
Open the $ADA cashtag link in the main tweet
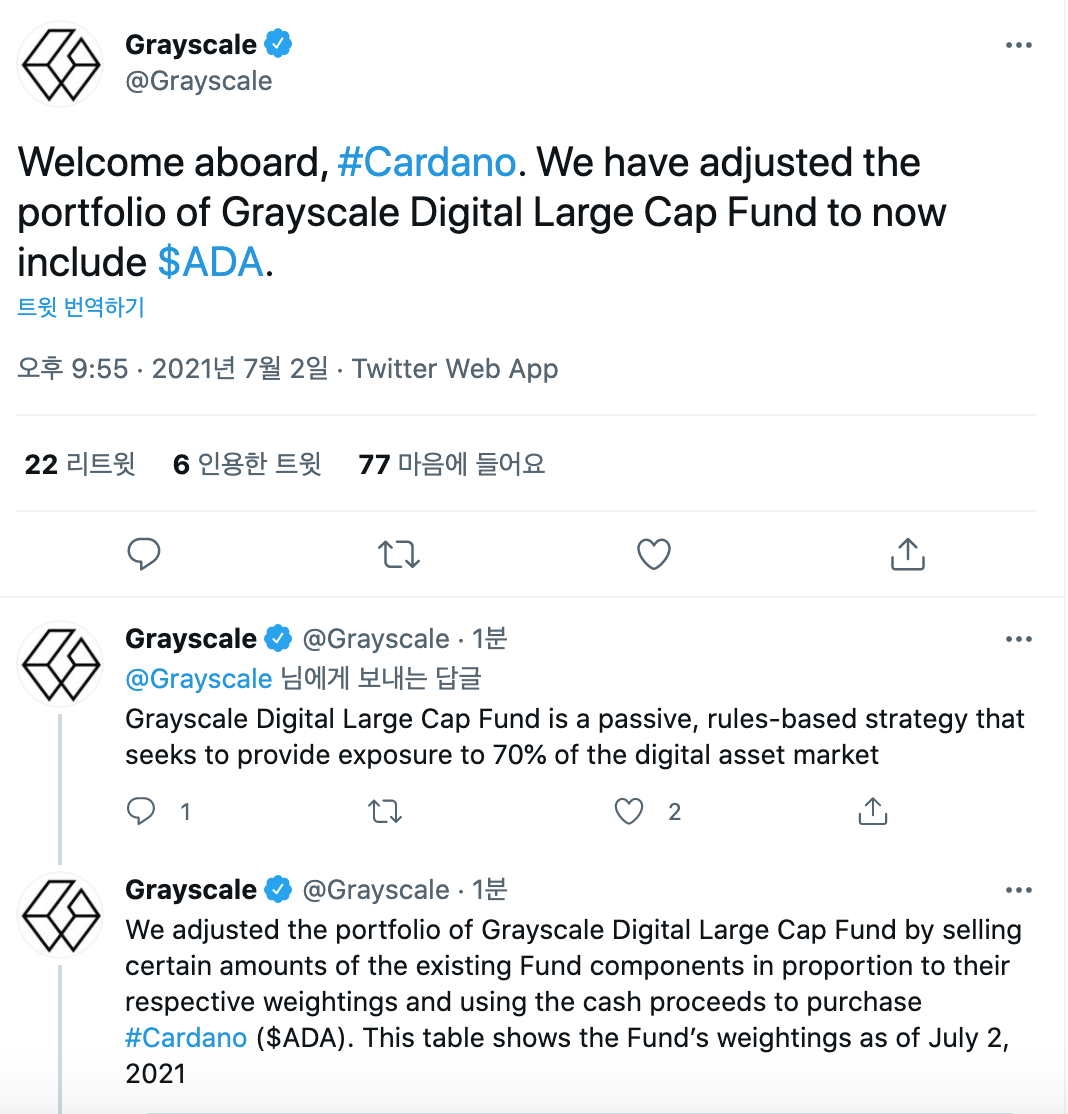(x=210, y=262)
